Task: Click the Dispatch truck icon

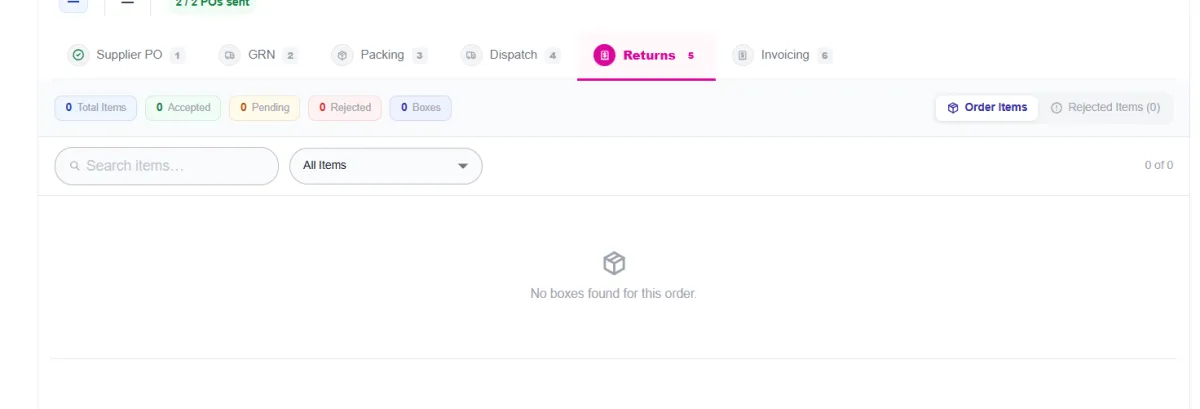Action: click(x=472, y=55)
